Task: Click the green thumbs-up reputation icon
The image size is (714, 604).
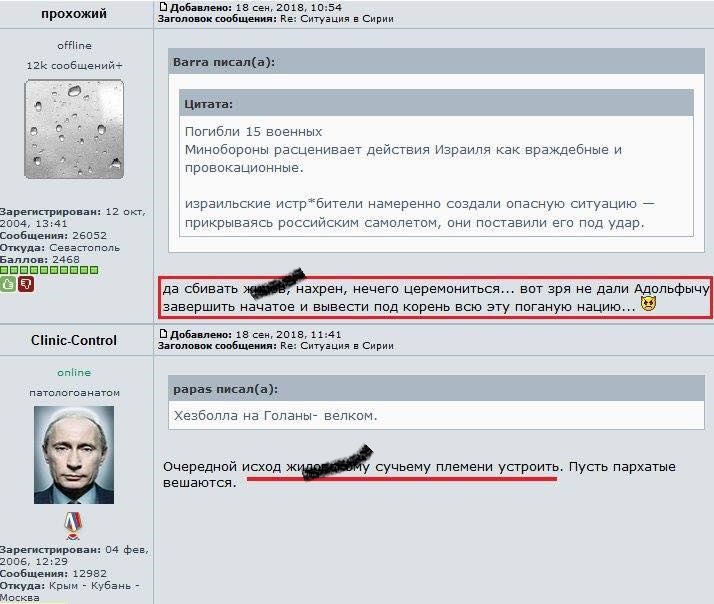Action: coord(7,284)
